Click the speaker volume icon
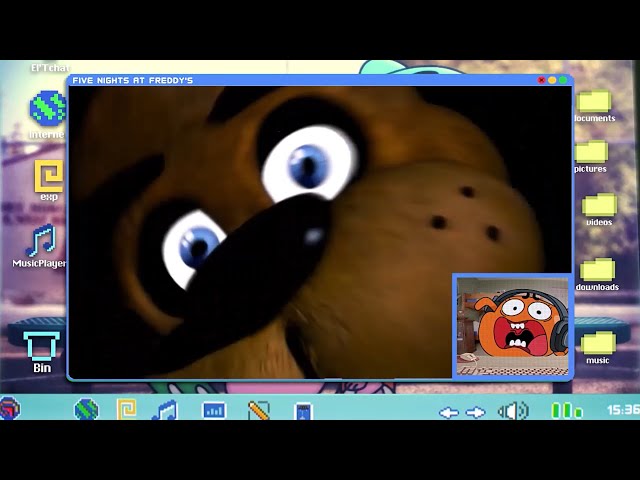640x480 pixels. click(513, 411)
